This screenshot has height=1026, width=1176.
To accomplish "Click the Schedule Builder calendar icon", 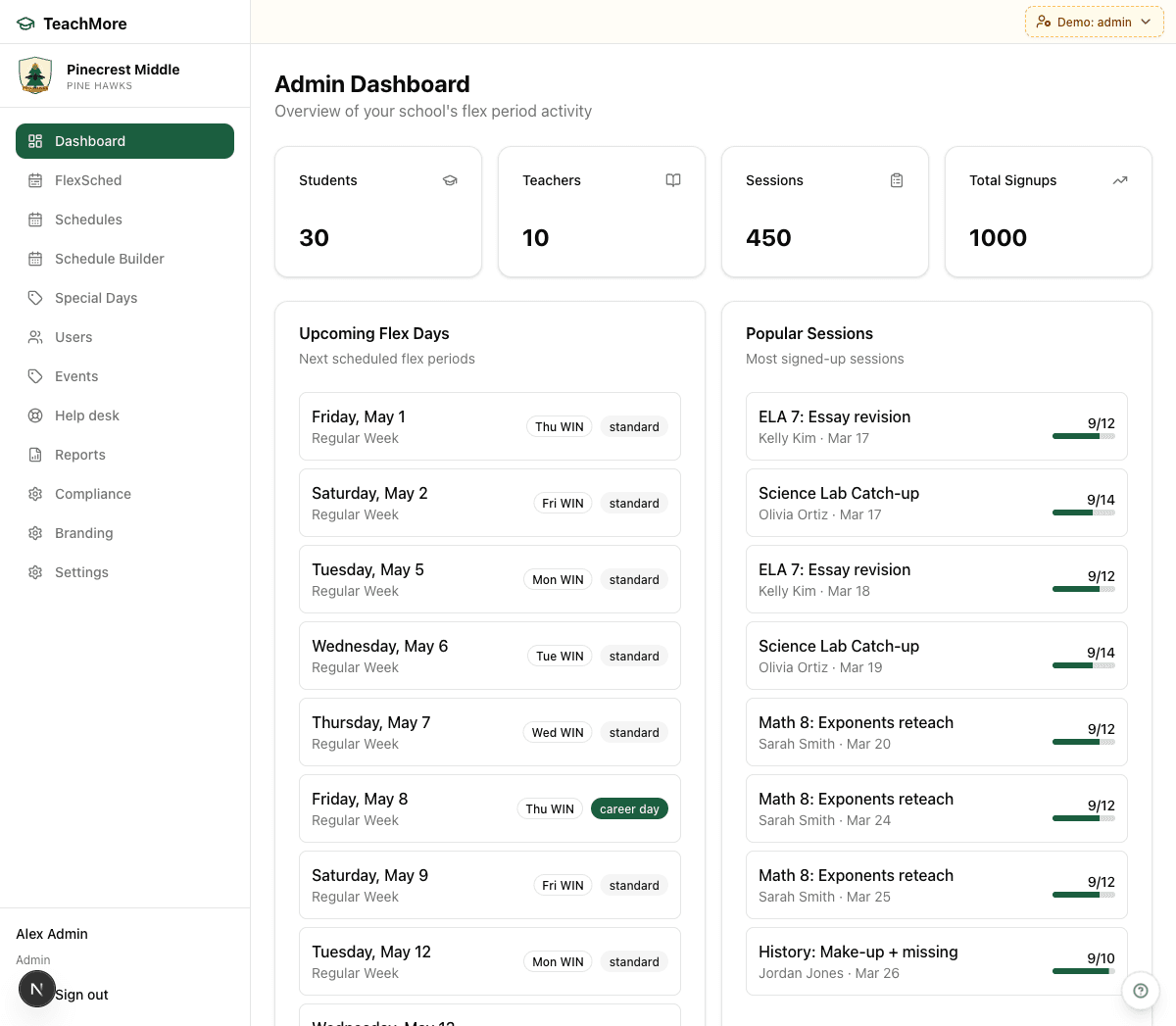I will click(35, 259).
